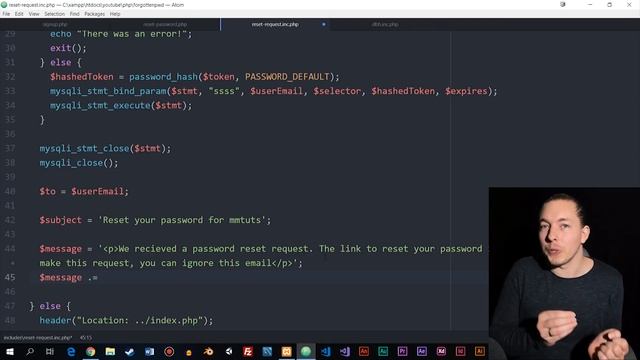Open Task View on the taskbar
This screenshot has height=360, width=640.
pyautogui.click(x=50, y=351)
